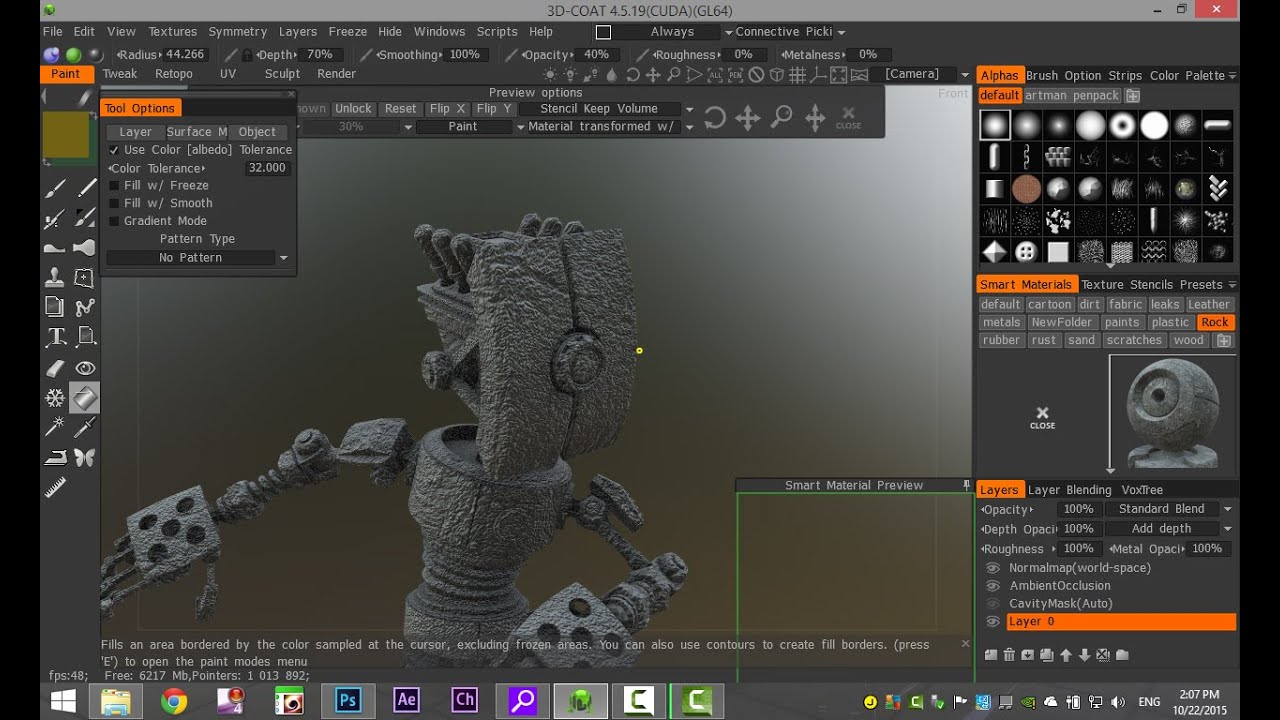The width and height of the screenshot is (1280, 720).
Task: Enable Fill w/ Smooth checkbox
Action: [x=114, y=203]
